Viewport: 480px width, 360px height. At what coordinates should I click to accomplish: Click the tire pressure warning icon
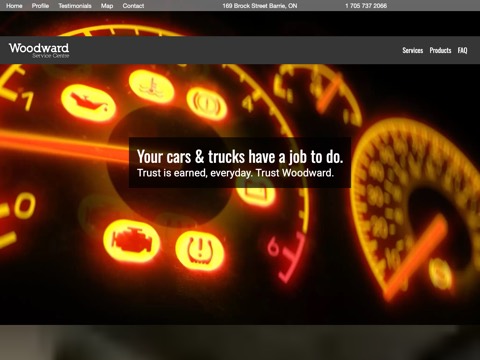click(x=200, y=250)
